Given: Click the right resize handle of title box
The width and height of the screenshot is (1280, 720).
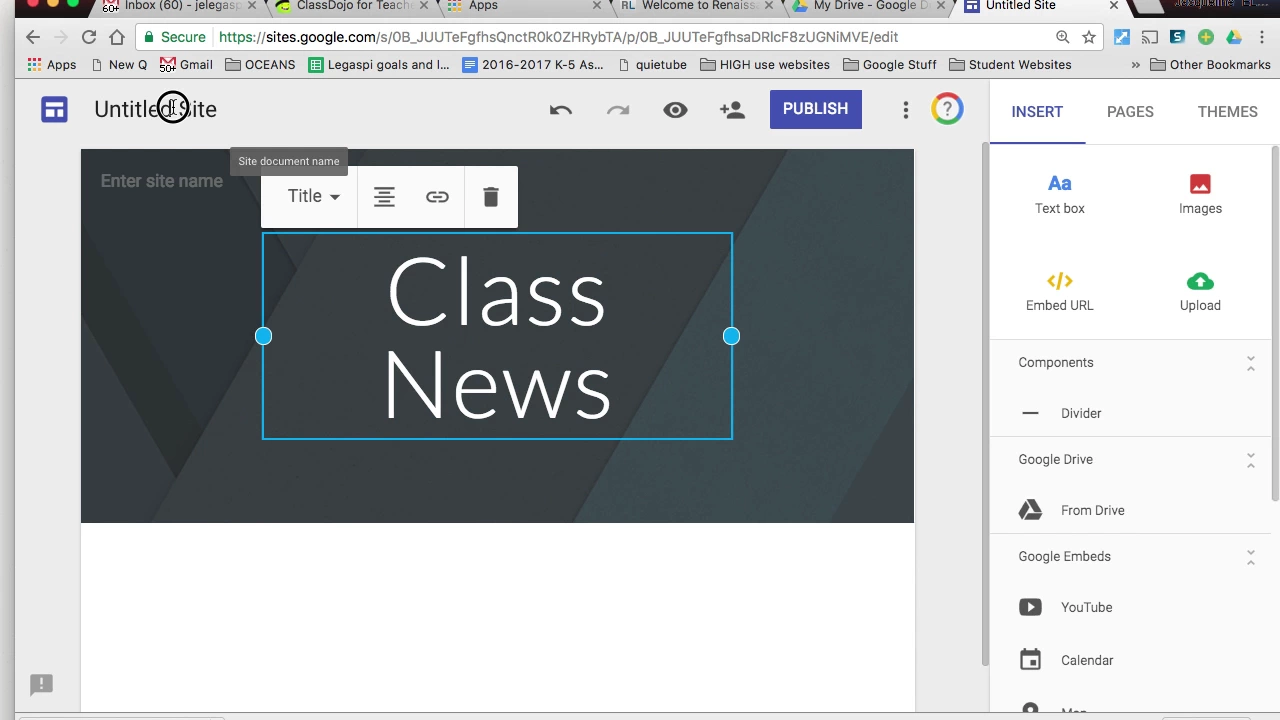Looking at the screenshot, I should tap(731, 336).
